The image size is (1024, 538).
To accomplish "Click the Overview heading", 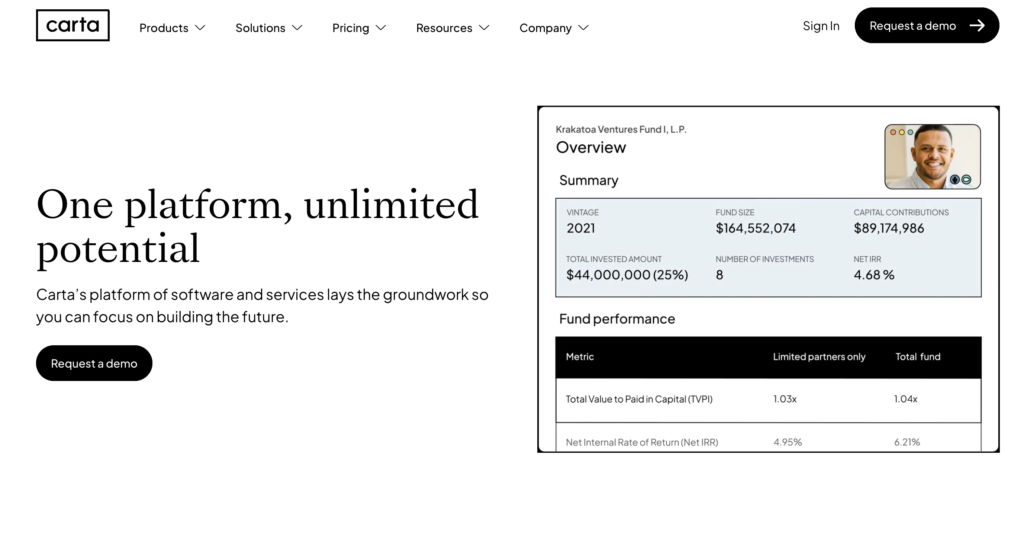I will tap(591, 148).
